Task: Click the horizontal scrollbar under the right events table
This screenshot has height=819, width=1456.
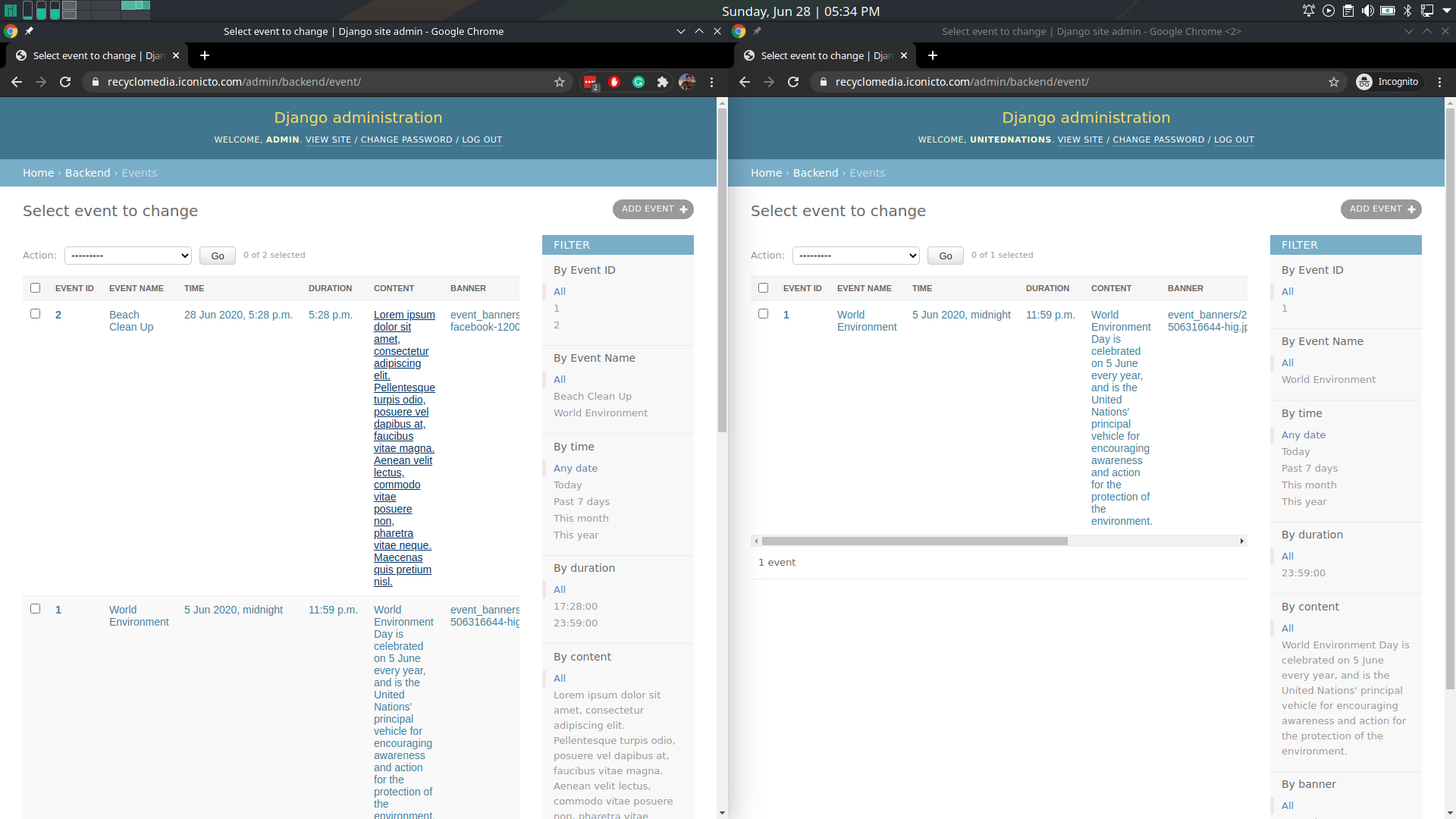Action: [915, 541]
